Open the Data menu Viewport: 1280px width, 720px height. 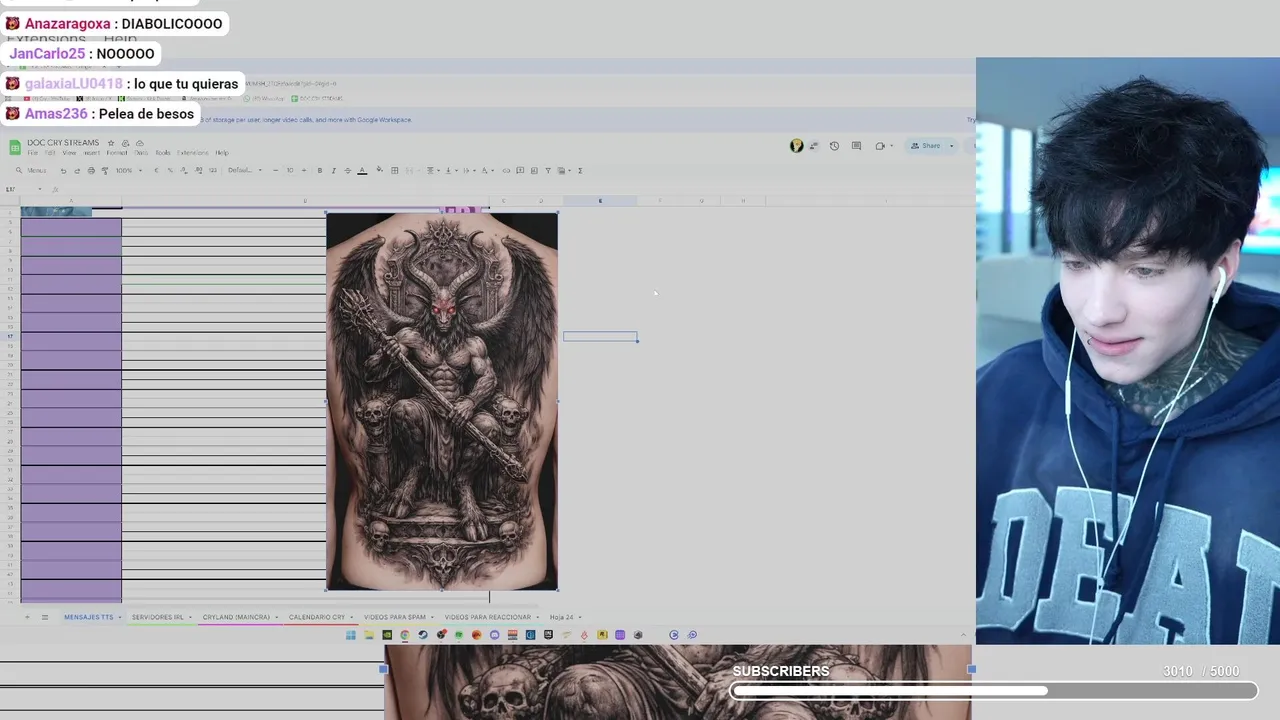pyautogui.click(x=141, y=153)
